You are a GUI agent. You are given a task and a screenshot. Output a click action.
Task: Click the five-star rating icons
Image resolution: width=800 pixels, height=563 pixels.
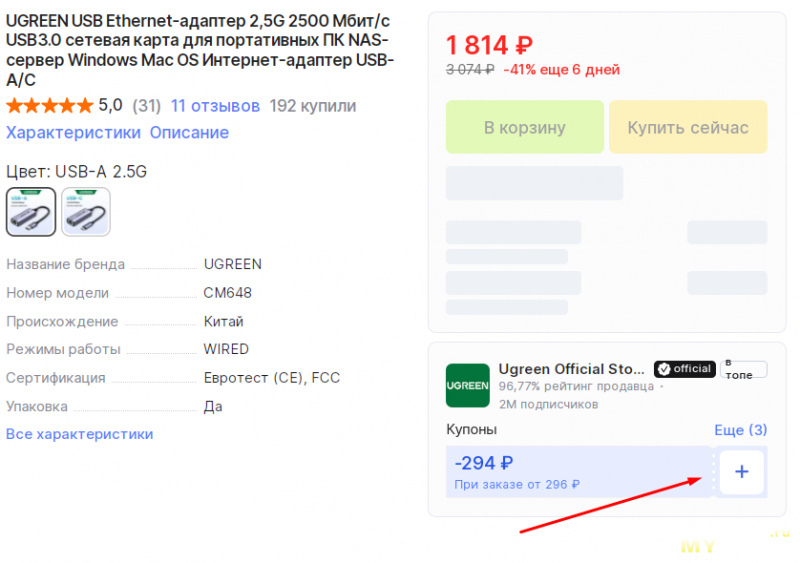(49, 106)
